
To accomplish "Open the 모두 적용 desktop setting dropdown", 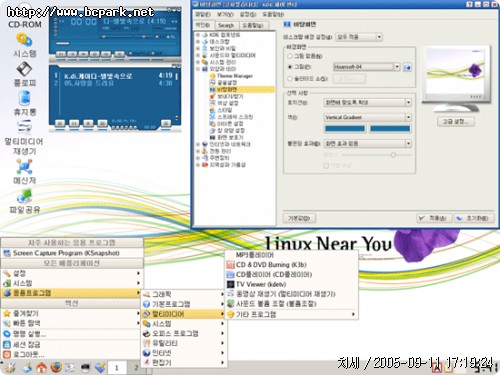I will pyautogui.click(x=359, y=37).
